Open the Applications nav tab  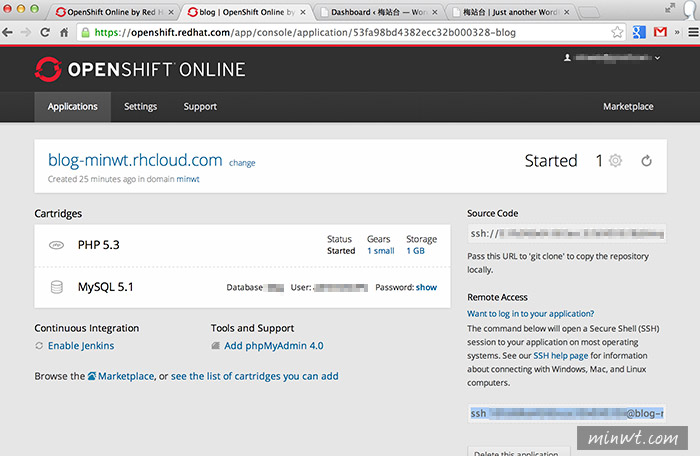72,107
